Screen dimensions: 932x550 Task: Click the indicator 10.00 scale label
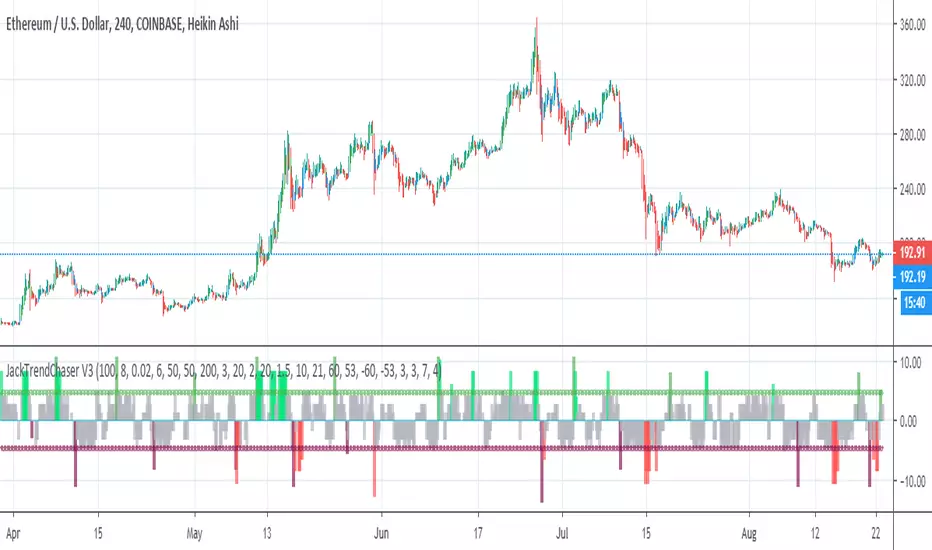point(911,362)
